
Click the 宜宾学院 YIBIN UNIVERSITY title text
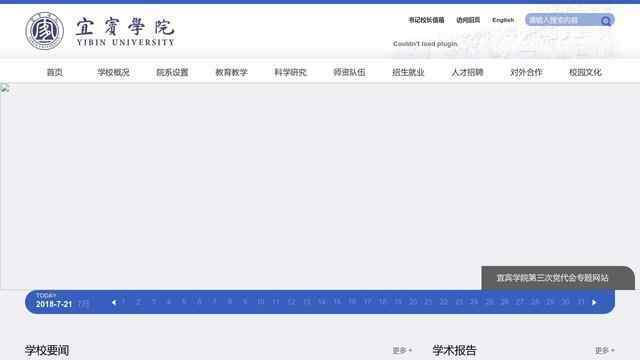[x=125, y=31]
